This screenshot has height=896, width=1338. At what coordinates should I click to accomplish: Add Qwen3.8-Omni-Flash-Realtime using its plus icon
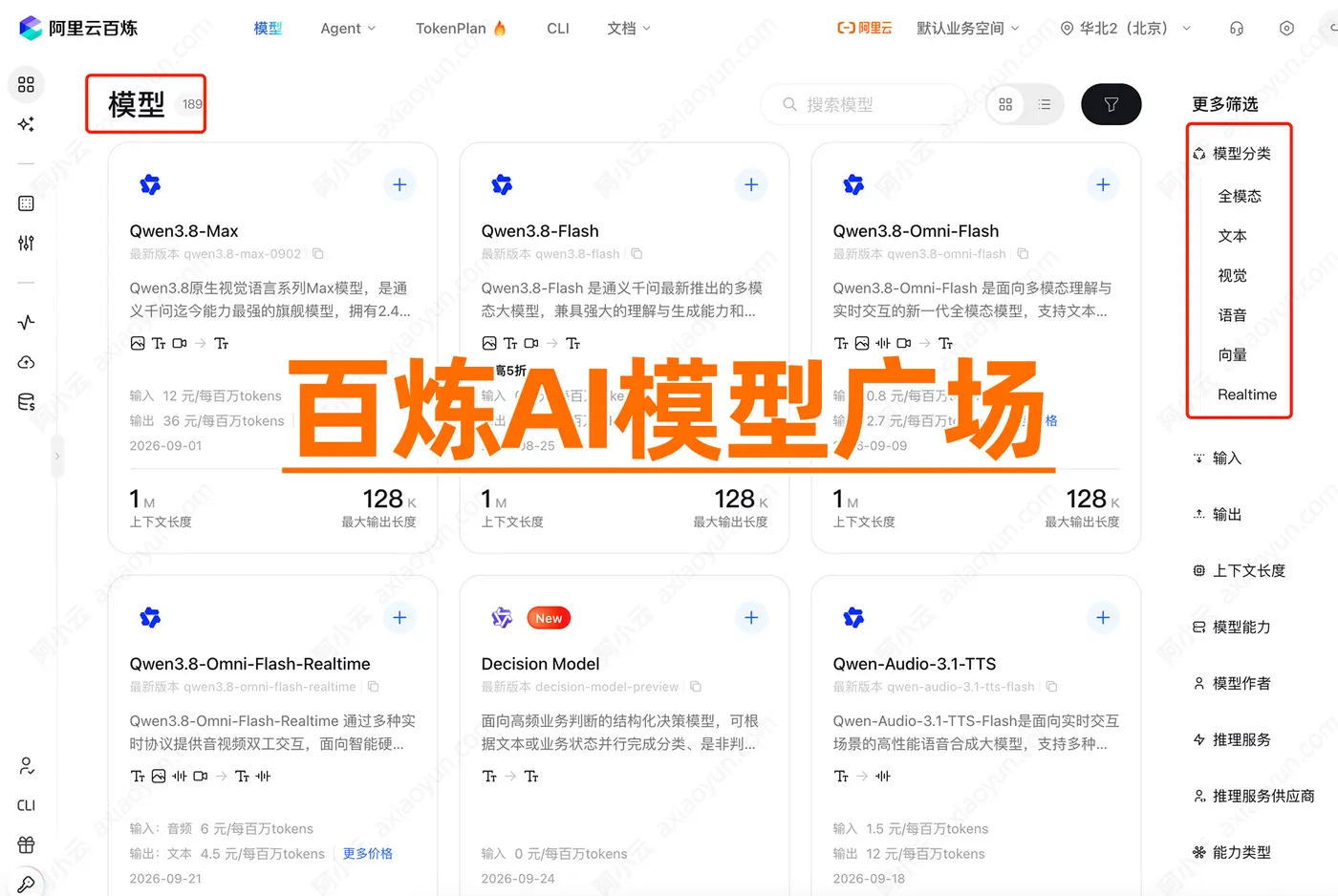399,617
